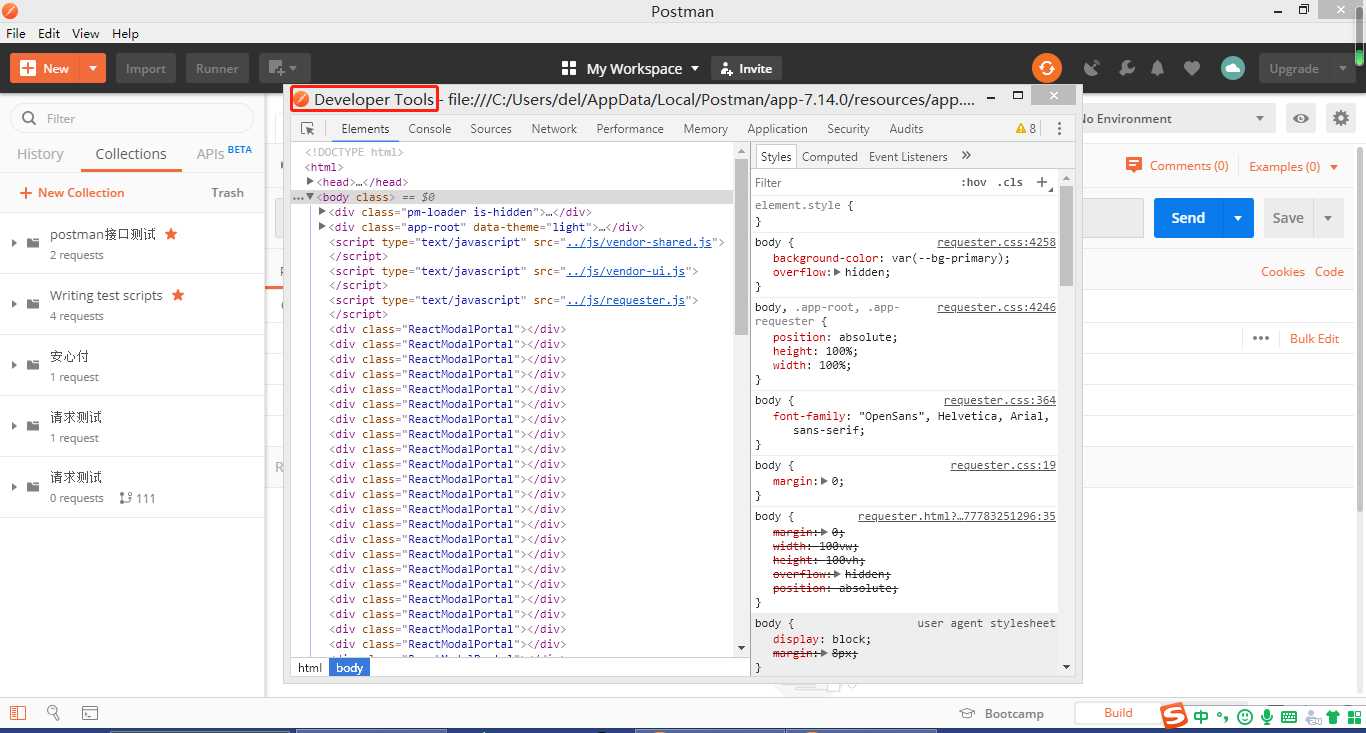Open Bootcamp in the status bar

point(1001,713)
